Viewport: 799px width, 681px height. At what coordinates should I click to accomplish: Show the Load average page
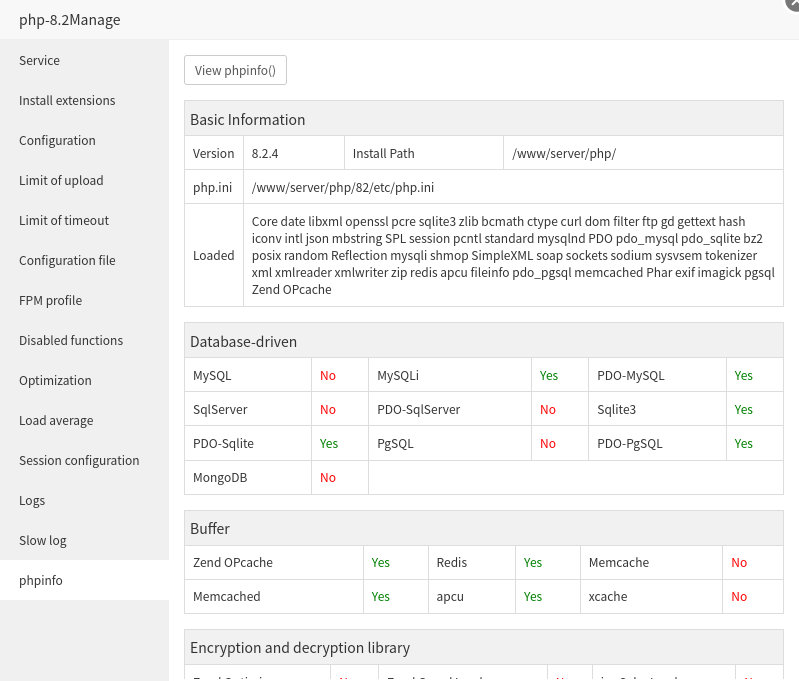click(x=56, y=421)
